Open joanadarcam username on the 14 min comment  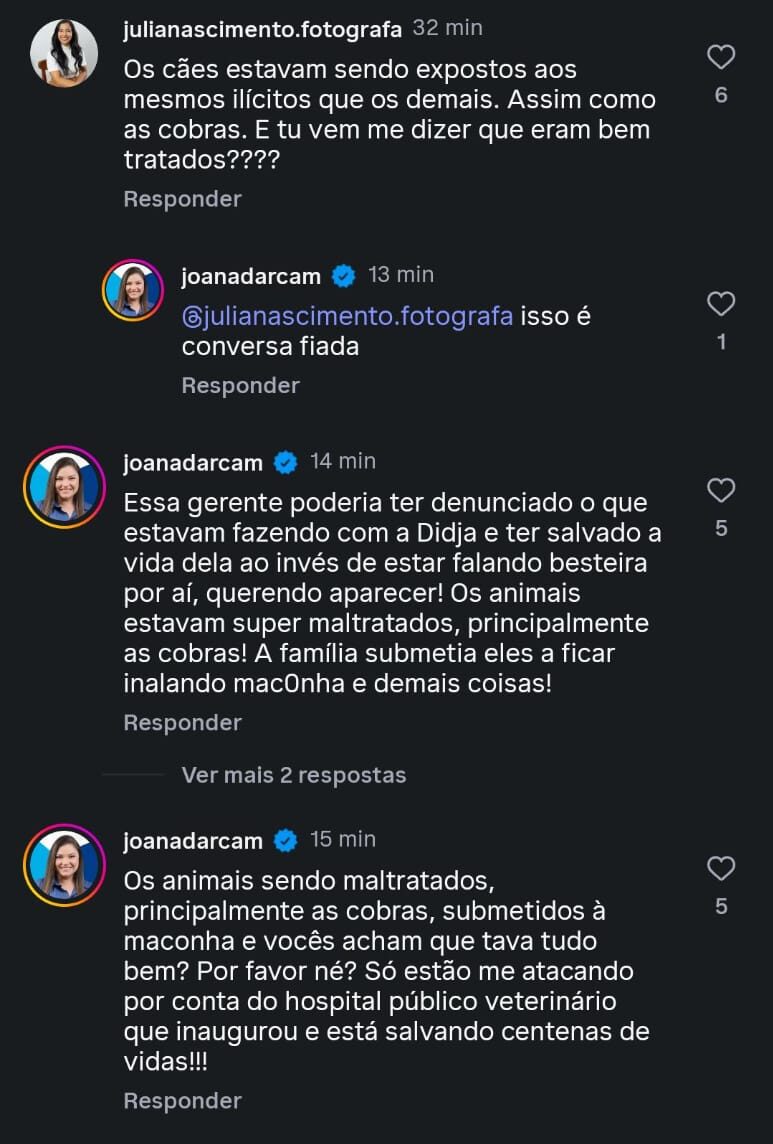click(x=193, y=462)
